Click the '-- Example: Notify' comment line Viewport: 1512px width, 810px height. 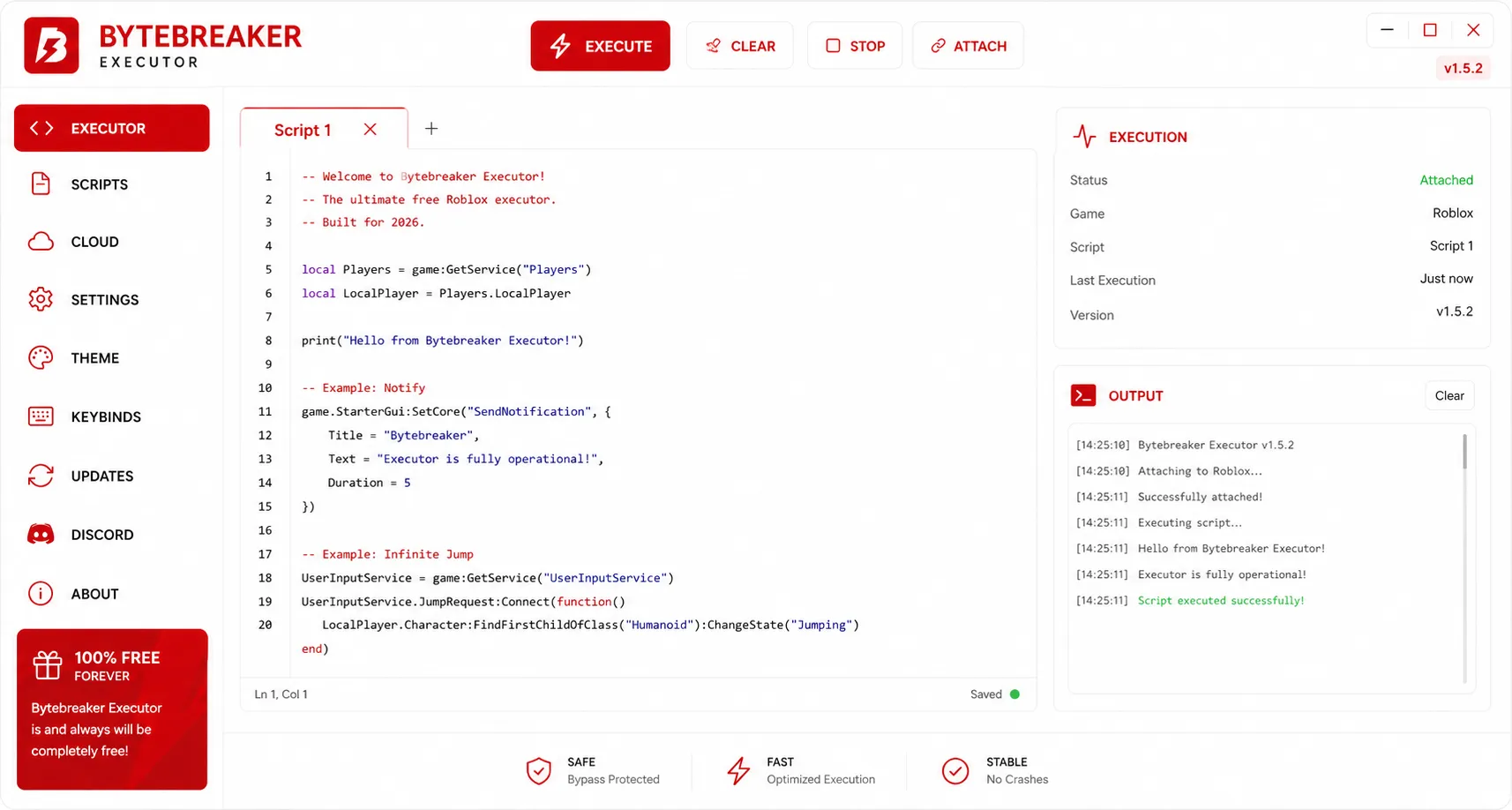(x=363, y=387)
